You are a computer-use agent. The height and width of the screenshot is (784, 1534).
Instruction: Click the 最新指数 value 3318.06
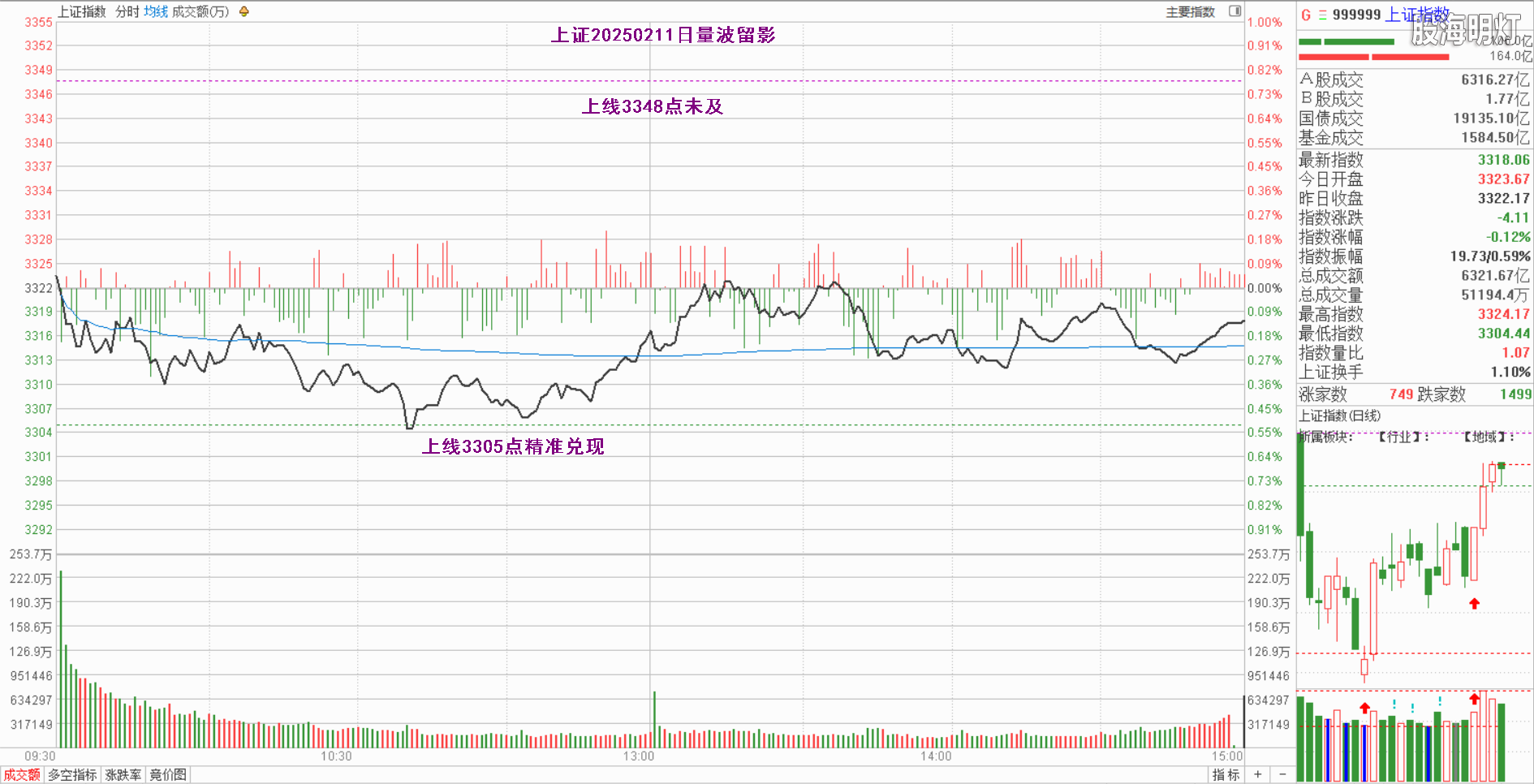tap(1503, 160)
